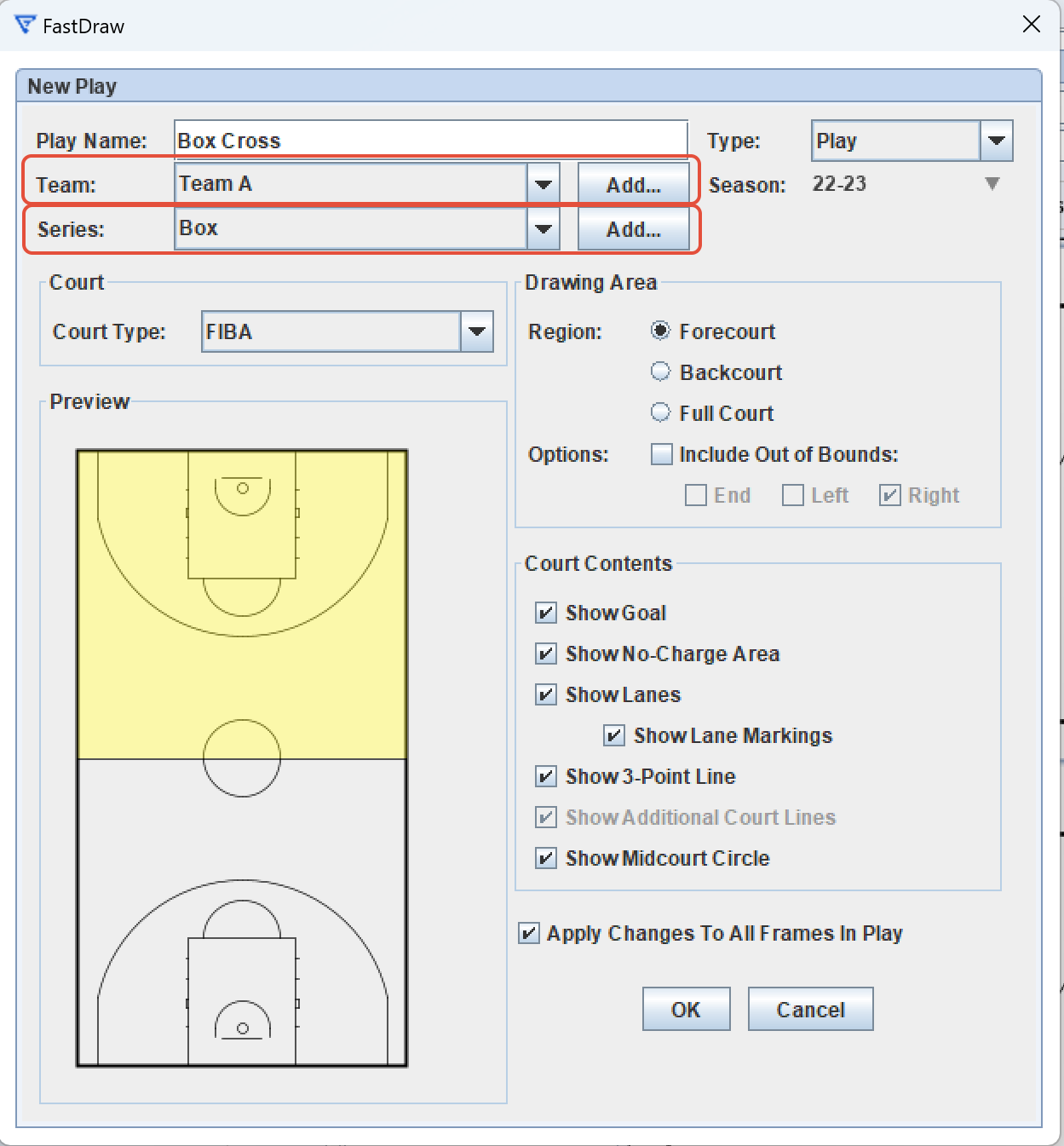
Task: Toggle Apply Changes To All Frames In Play
Action: (528, 933)
